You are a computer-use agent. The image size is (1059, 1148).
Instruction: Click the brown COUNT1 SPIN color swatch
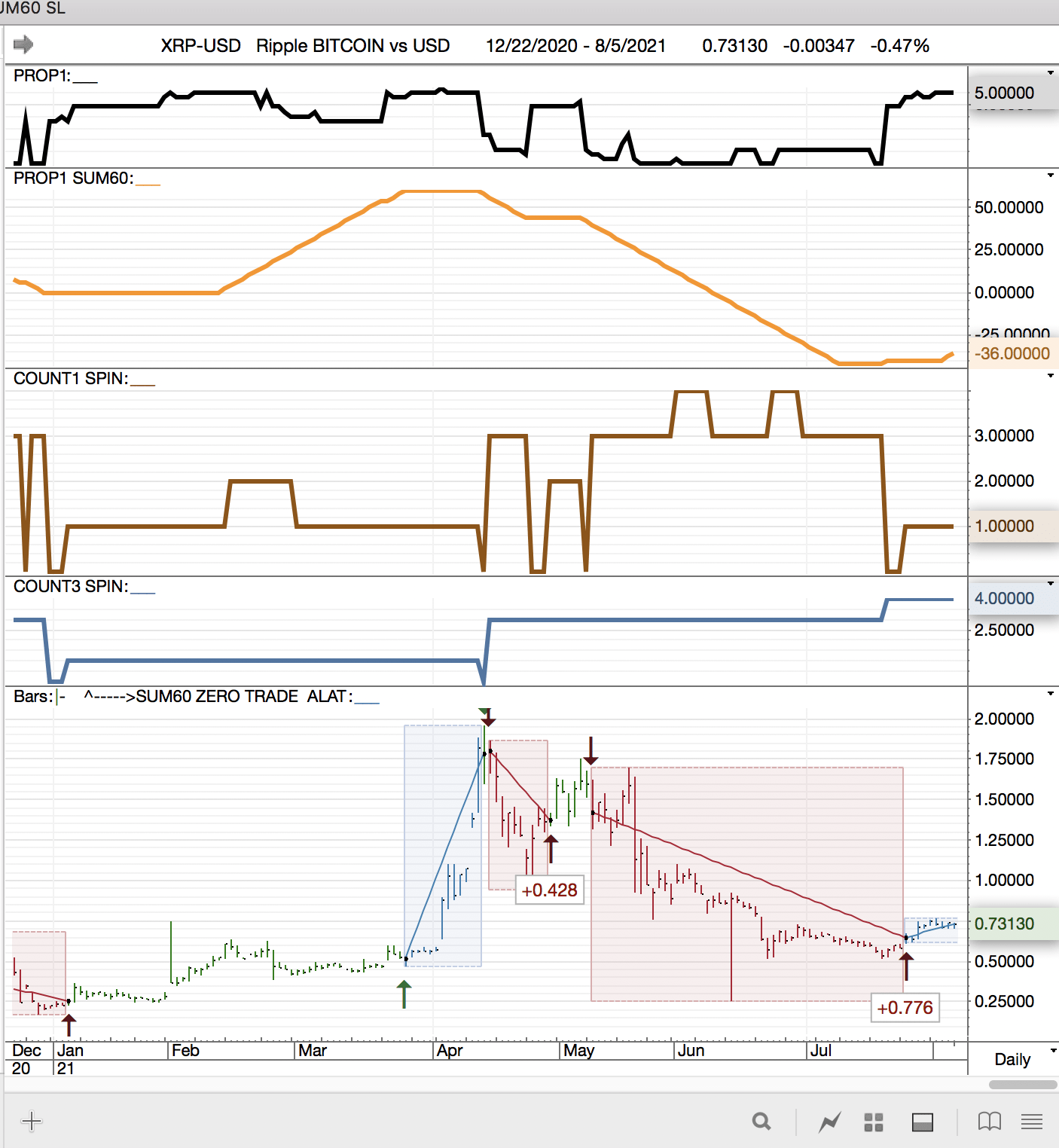[x=142, y=383]
